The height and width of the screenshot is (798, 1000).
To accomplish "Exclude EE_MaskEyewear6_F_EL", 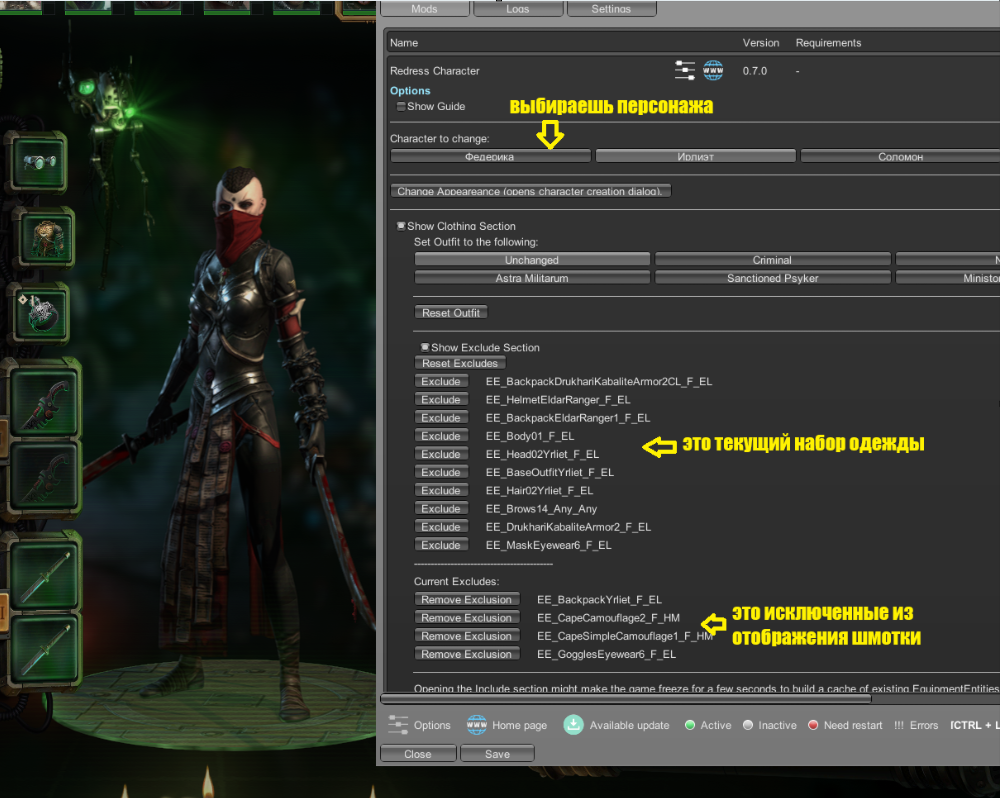I will pyautogui.click(x=441, y=545).
